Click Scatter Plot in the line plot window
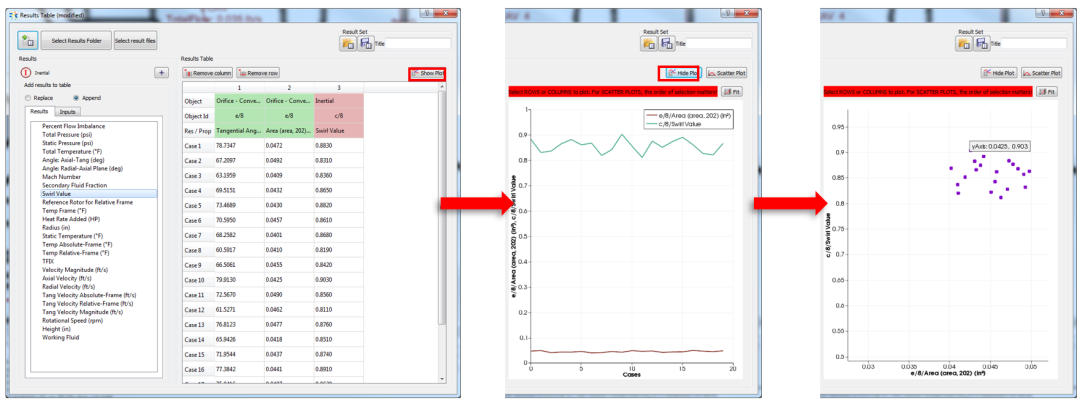This screenshot has height=403, width=1080. [x=727, y=72]
